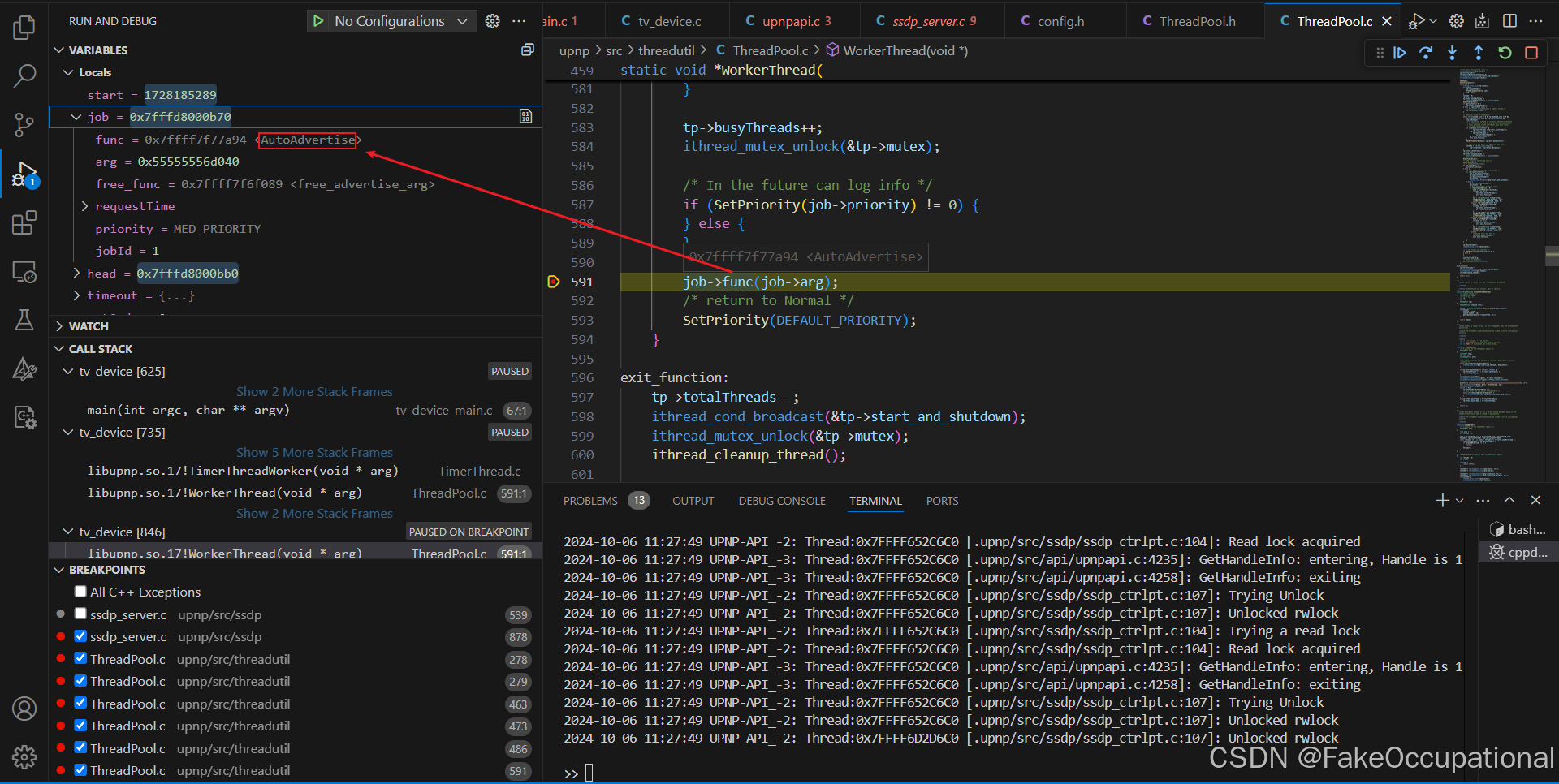Open terminal launch profile dropdown arrow
Image resolution: width=1559 pixels, height=784 pixels.
point(1460,501)
